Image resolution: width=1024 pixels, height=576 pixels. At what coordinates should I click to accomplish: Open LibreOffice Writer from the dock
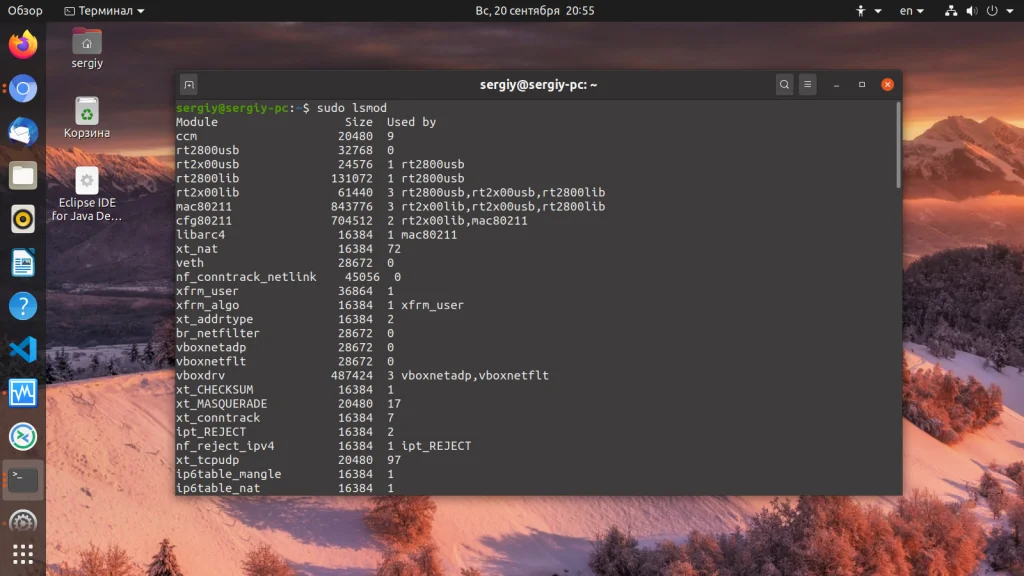(23, 263)
